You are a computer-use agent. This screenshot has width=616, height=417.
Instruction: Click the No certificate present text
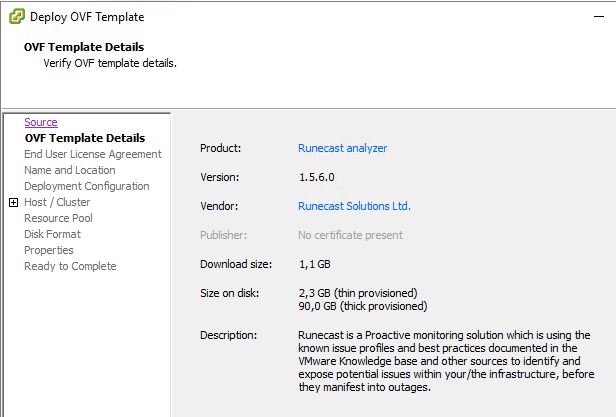click(350, 235)
